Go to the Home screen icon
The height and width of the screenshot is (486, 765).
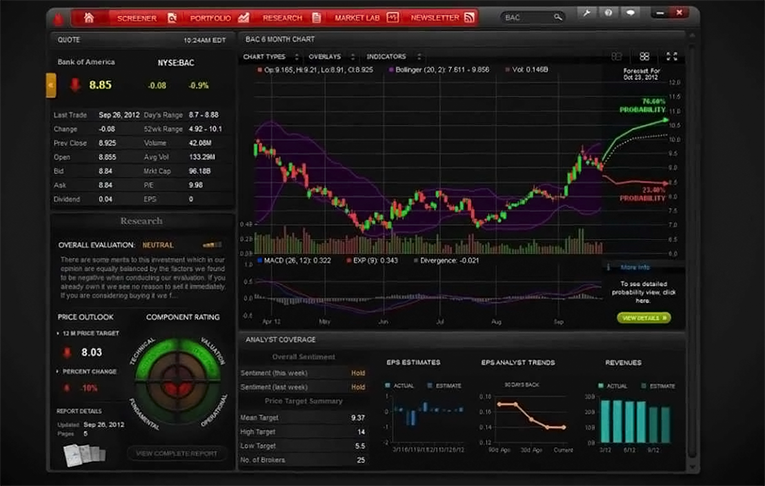coord(89,18)
